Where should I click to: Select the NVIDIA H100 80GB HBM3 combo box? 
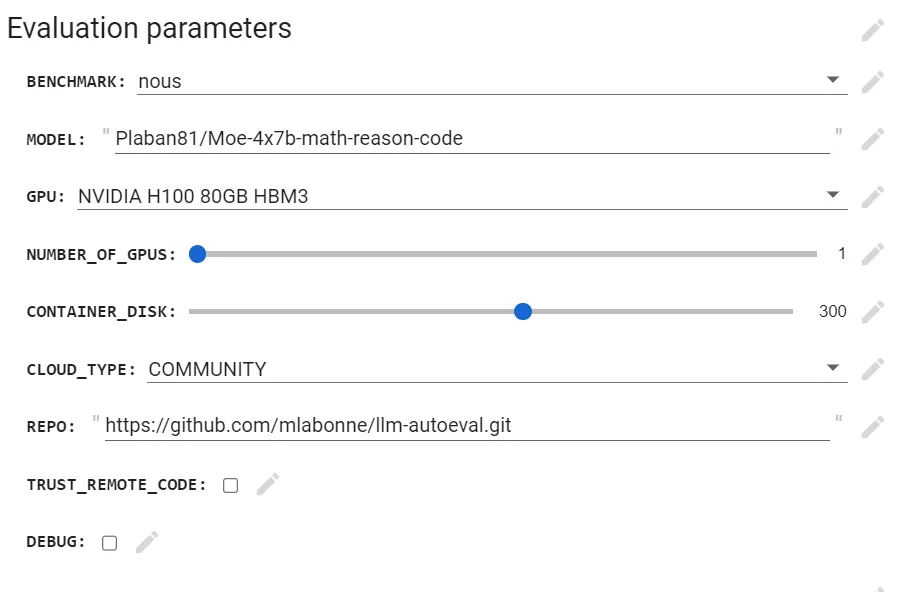(462, 196)
